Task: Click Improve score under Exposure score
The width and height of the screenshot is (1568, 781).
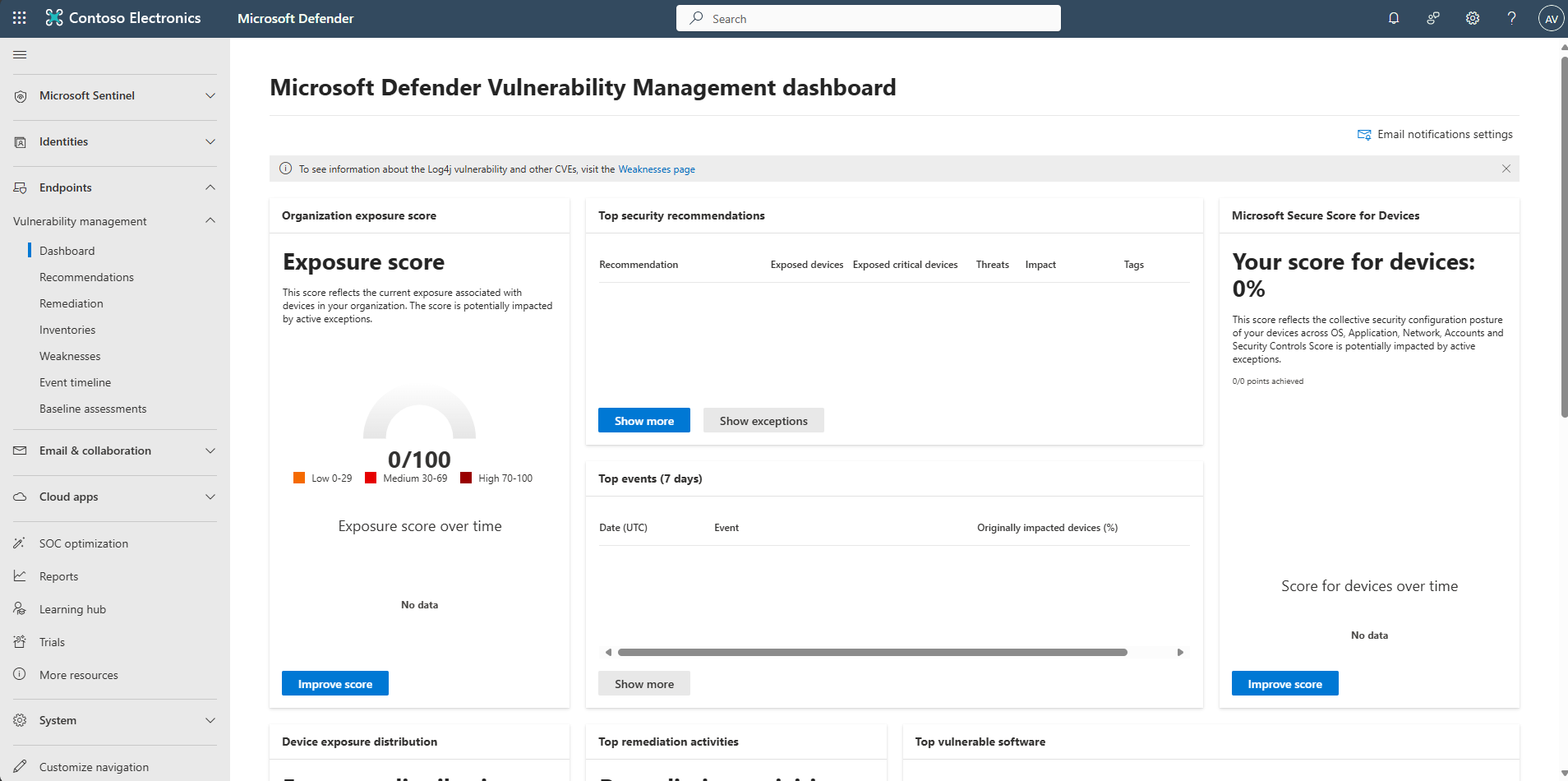Action: 335,683
